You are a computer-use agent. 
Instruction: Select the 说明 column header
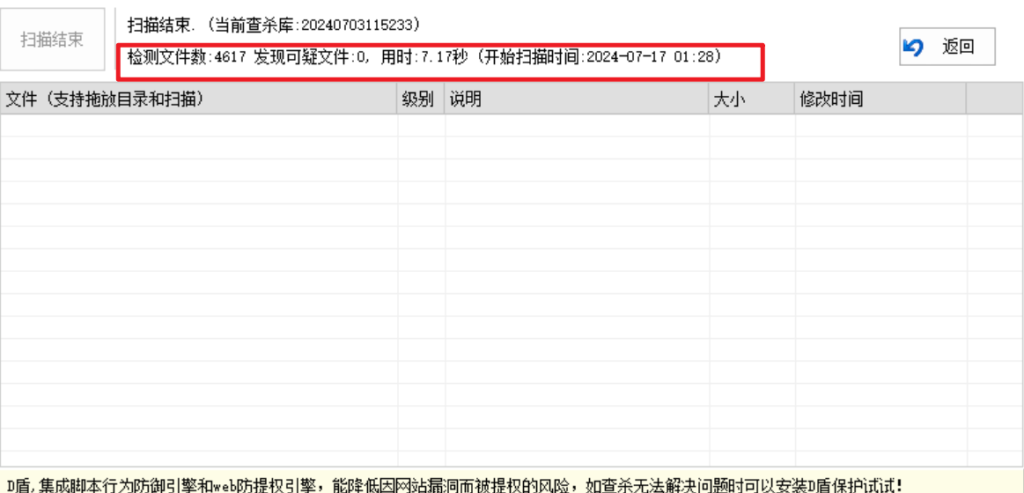tap(576, 99)
